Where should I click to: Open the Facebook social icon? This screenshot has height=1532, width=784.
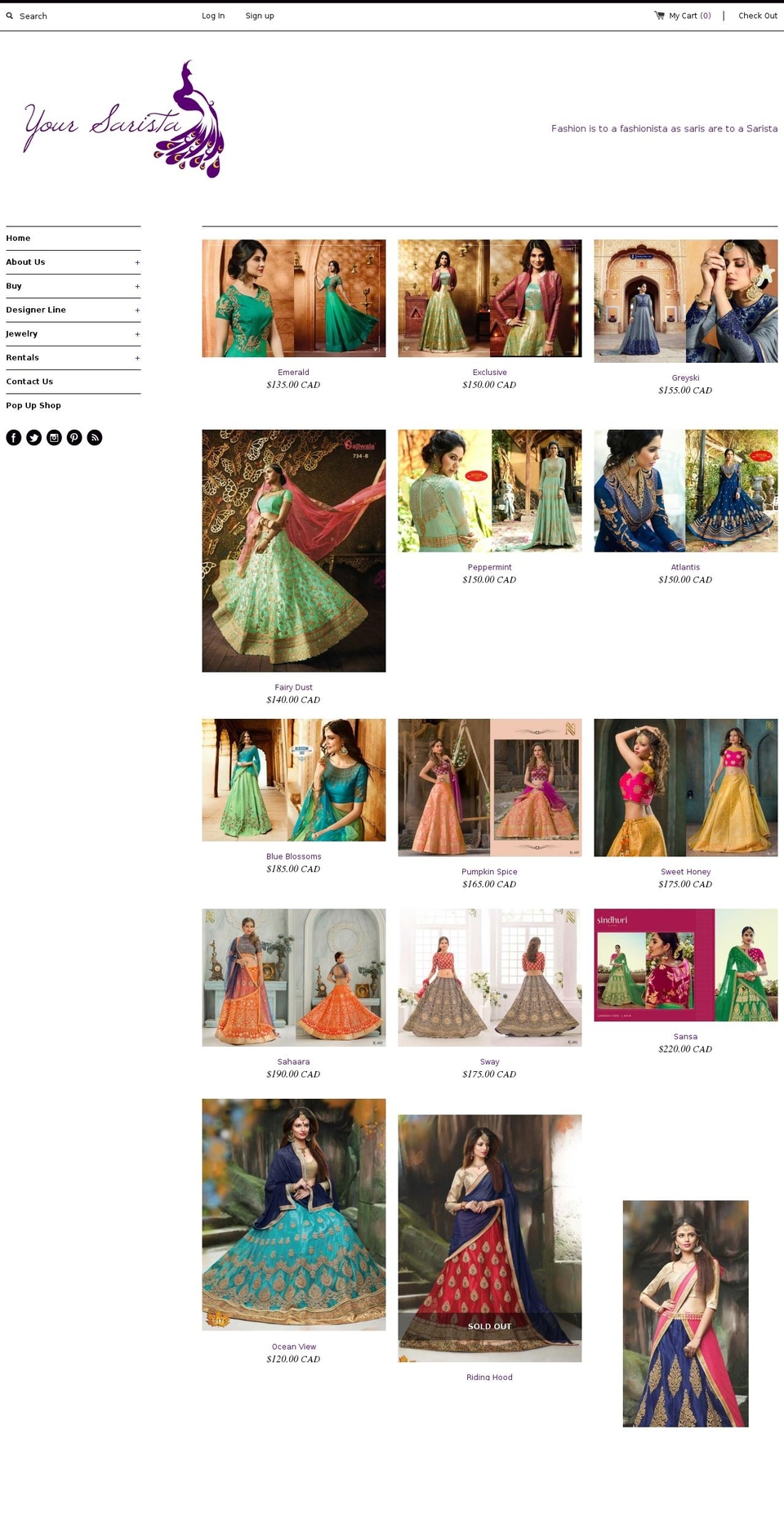[x=14, y=438]
